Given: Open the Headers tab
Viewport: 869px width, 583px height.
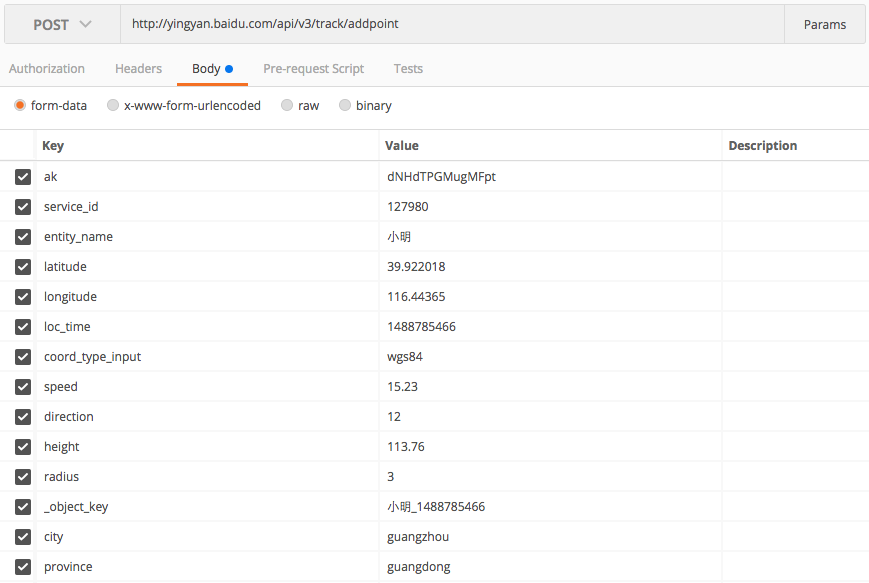Looking at the screenshot, I should click(138, 69).
